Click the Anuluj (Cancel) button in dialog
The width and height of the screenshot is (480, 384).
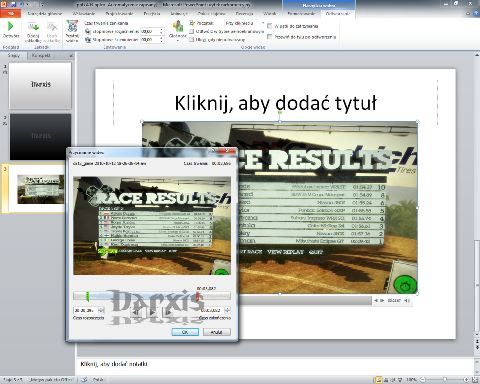(217, 332)
